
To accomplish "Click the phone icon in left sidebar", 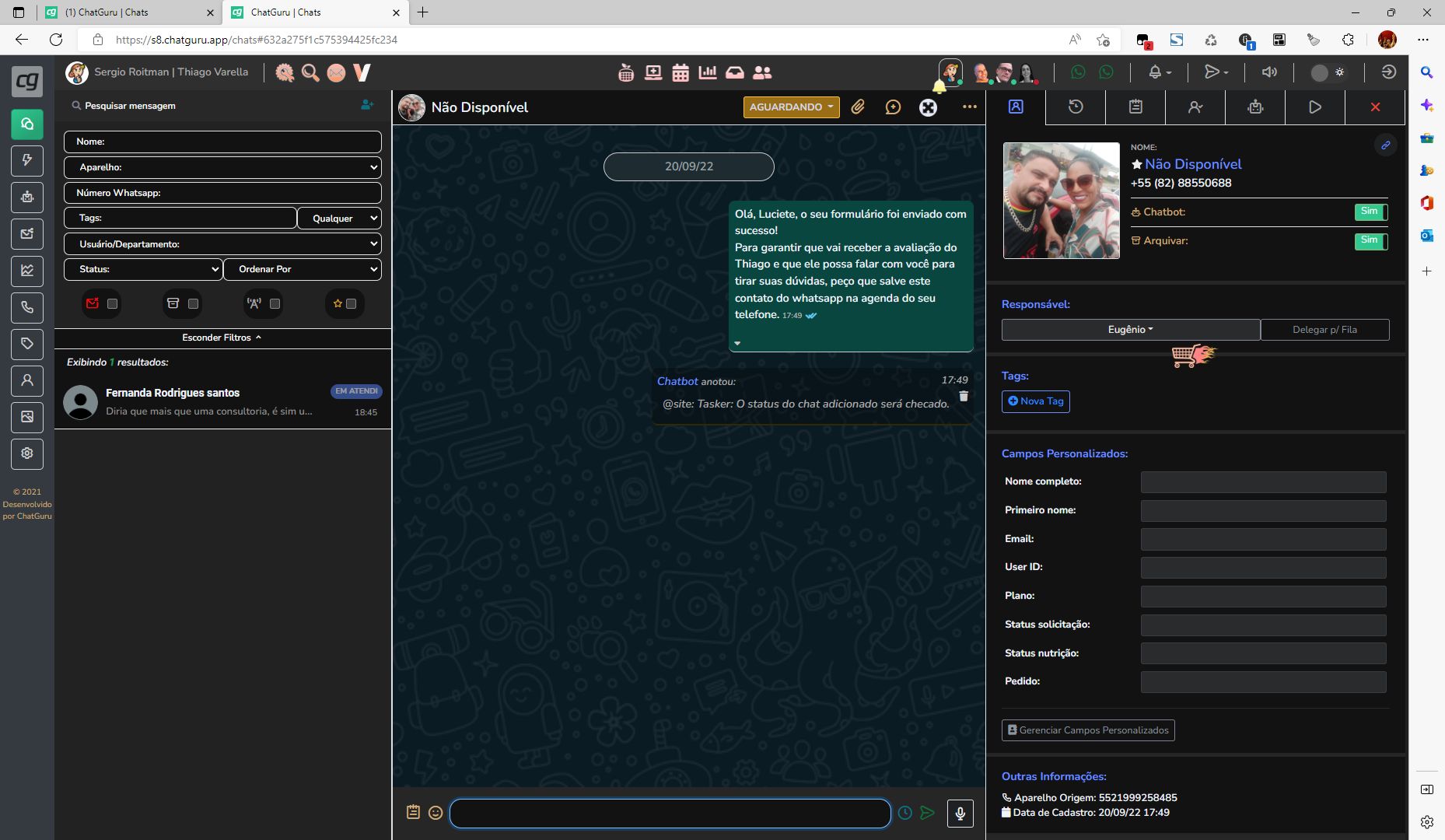I will 27,307.
